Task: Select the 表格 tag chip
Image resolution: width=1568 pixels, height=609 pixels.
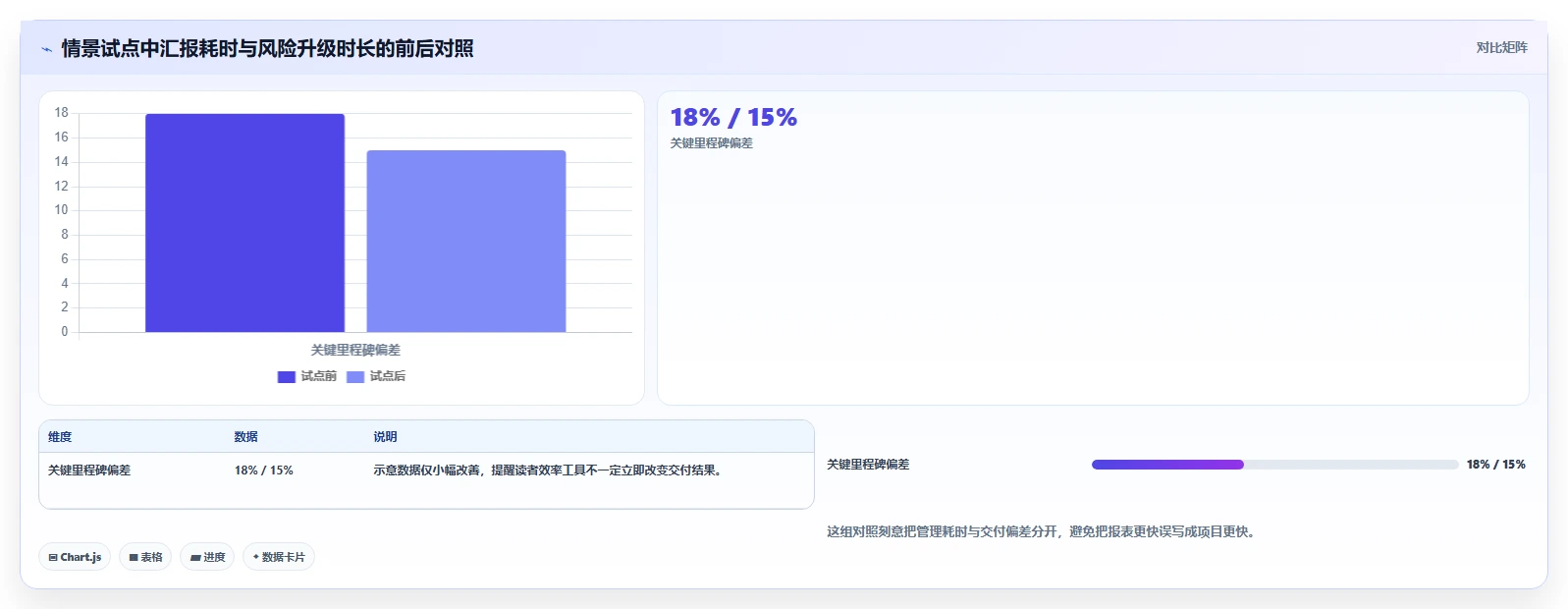Action: click(x=145, y=557)
